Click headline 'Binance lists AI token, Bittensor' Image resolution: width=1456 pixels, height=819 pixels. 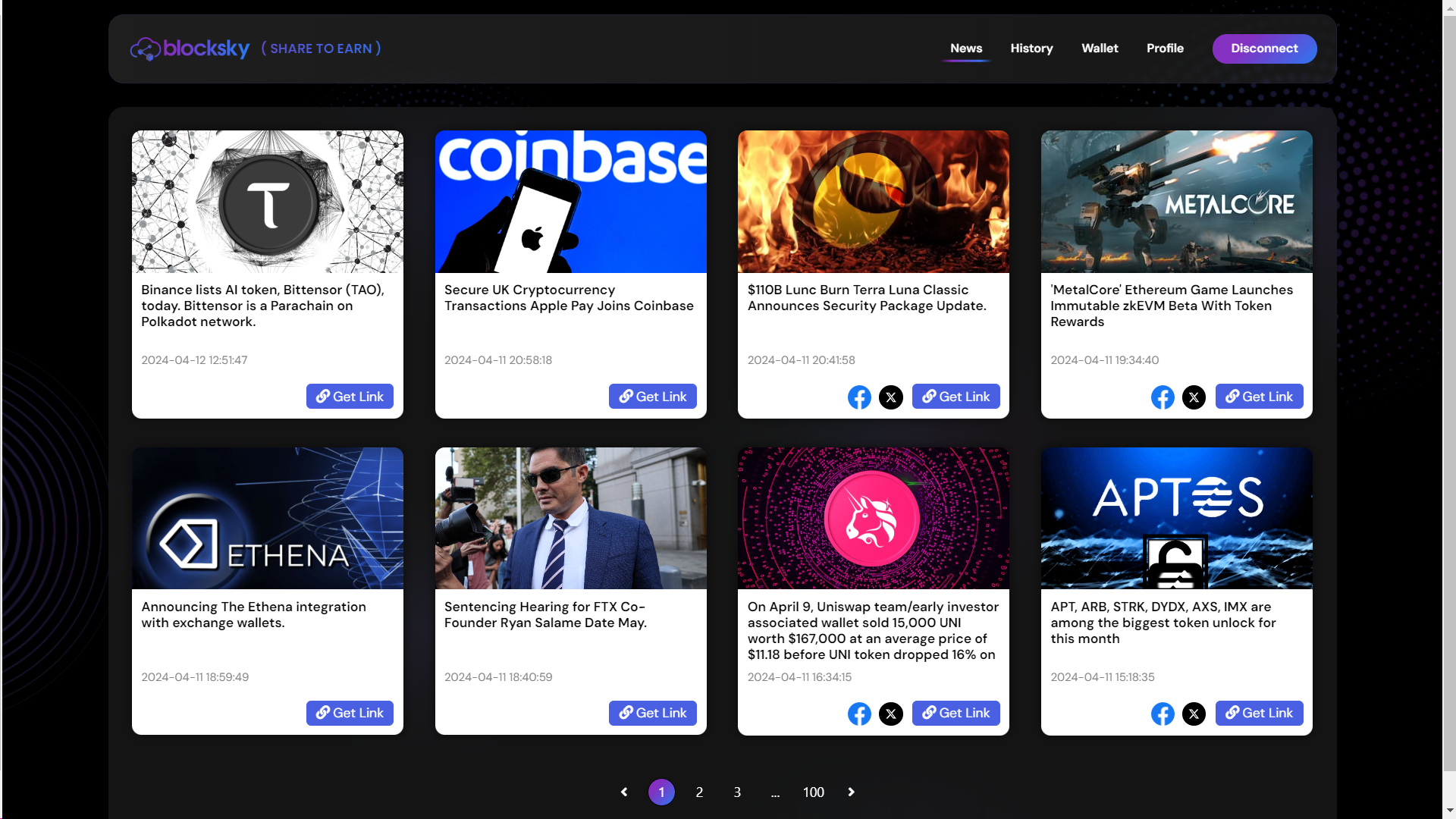click(263, 306)
